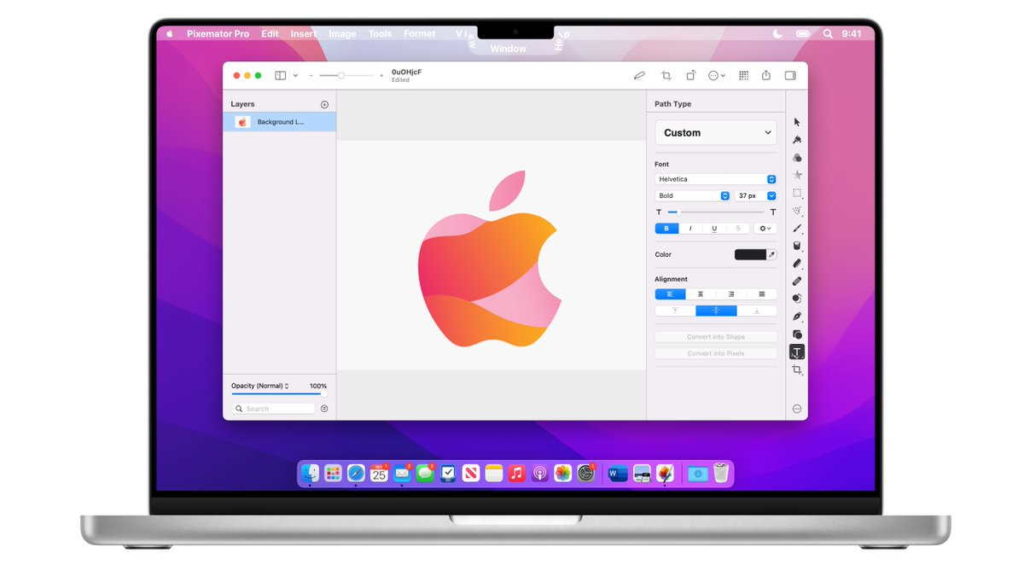Set vertical alignment to bottom
Viewport: 1024px width, 576px height.
click(757, 311)
